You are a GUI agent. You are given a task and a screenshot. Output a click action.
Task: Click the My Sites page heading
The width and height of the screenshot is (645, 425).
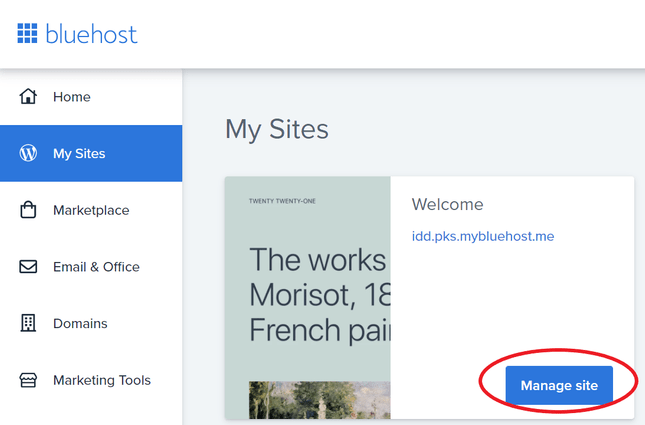coord(276,129)
